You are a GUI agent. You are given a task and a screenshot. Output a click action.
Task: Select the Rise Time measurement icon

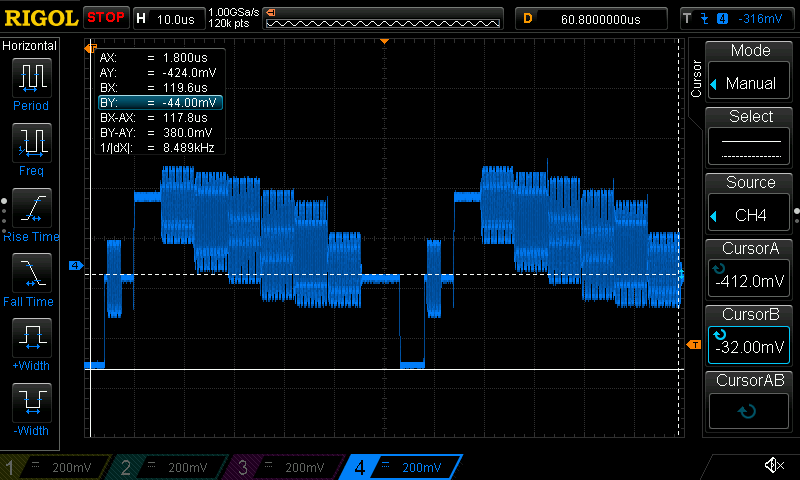(32, 208)
